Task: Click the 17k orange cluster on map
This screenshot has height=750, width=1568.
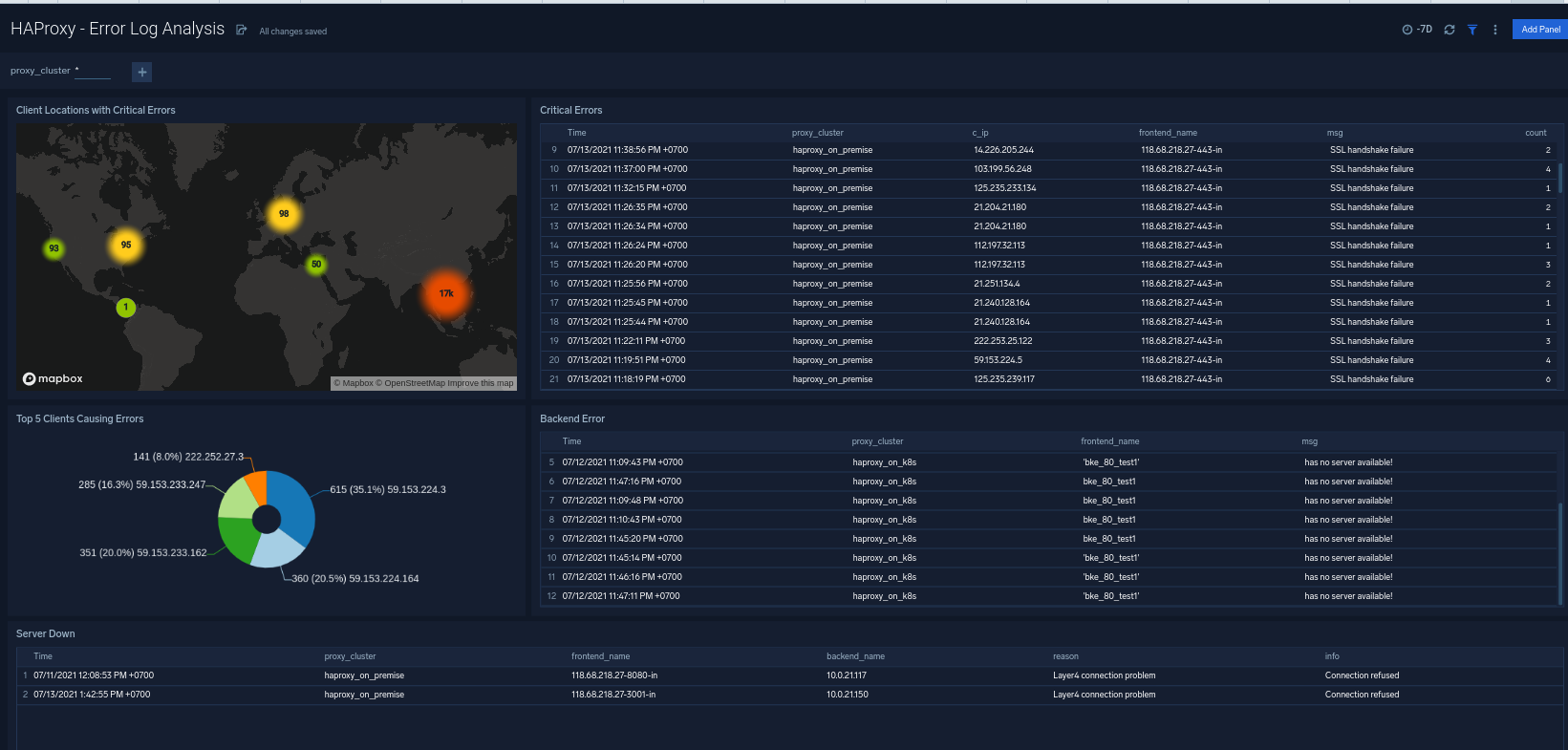Action: coord(446,293)
